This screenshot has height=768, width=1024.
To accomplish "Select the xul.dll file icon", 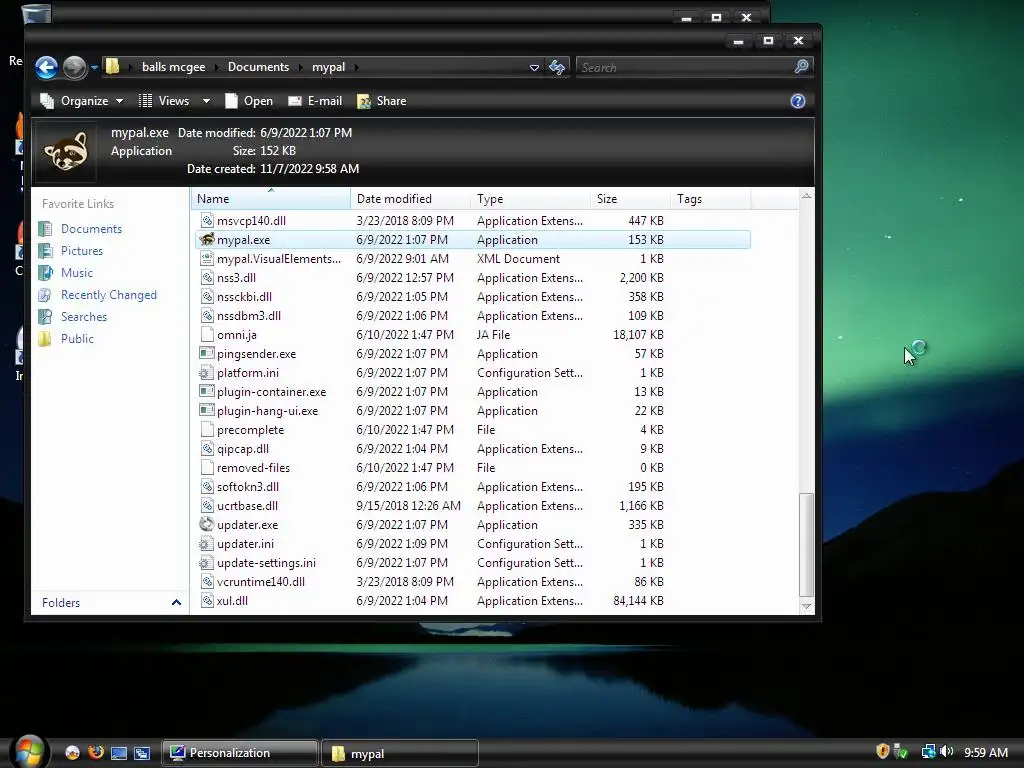I will [x=206, y=601].
